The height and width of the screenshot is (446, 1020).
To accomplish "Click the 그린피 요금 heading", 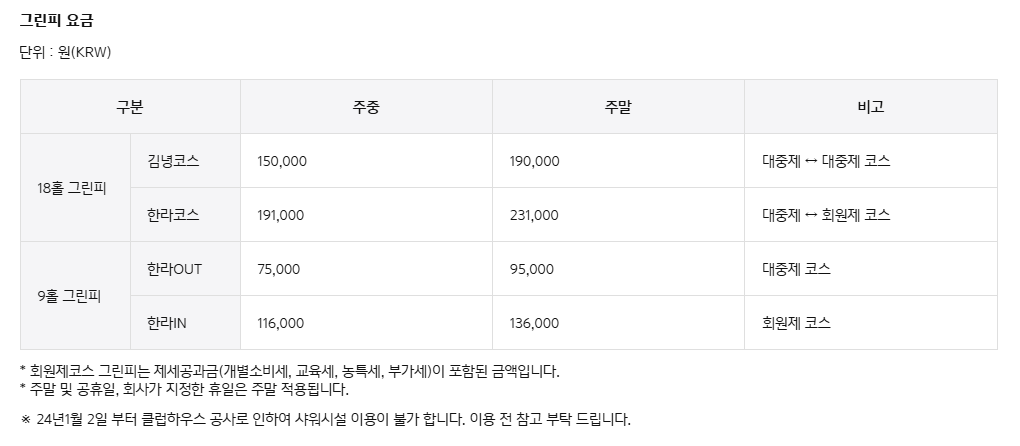I will (57, 20).
